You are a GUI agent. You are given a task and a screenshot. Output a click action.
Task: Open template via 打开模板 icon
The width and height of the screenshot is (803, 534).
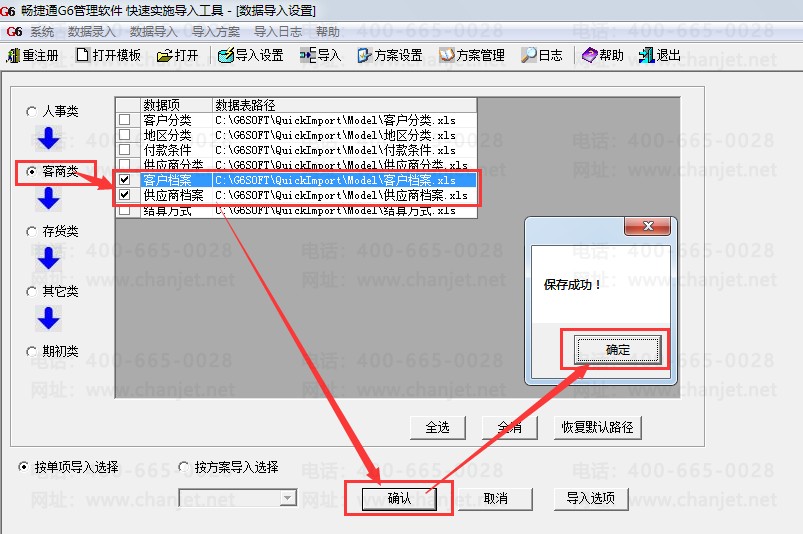point(82,55)
